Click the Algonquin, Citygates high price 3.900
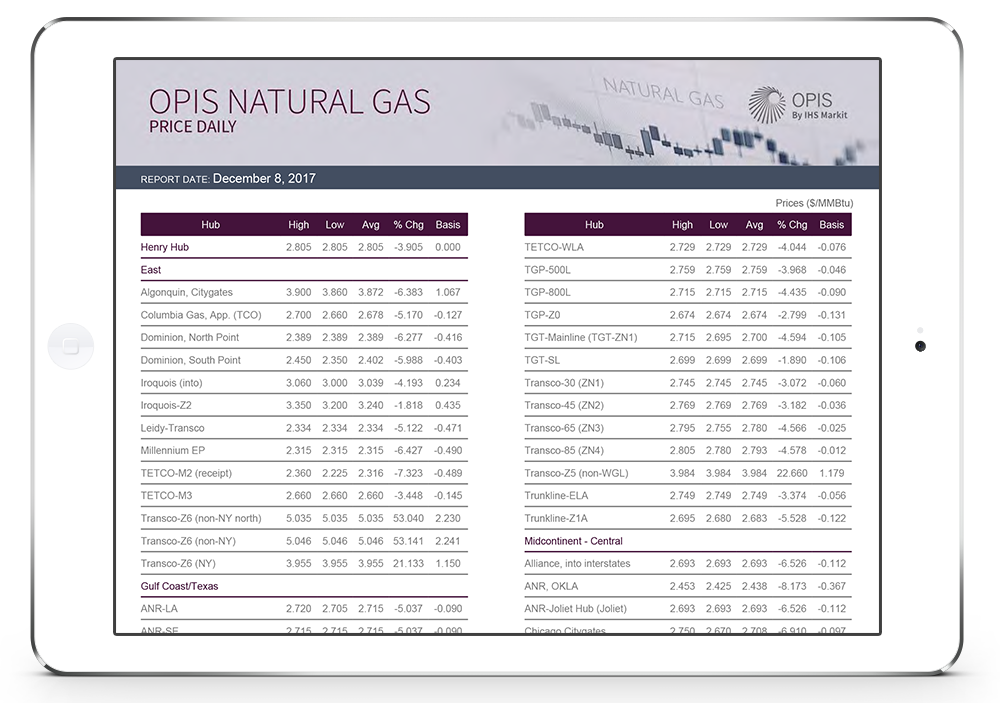1000x703 pixels. pyautogui.click(x=298, y=292)
